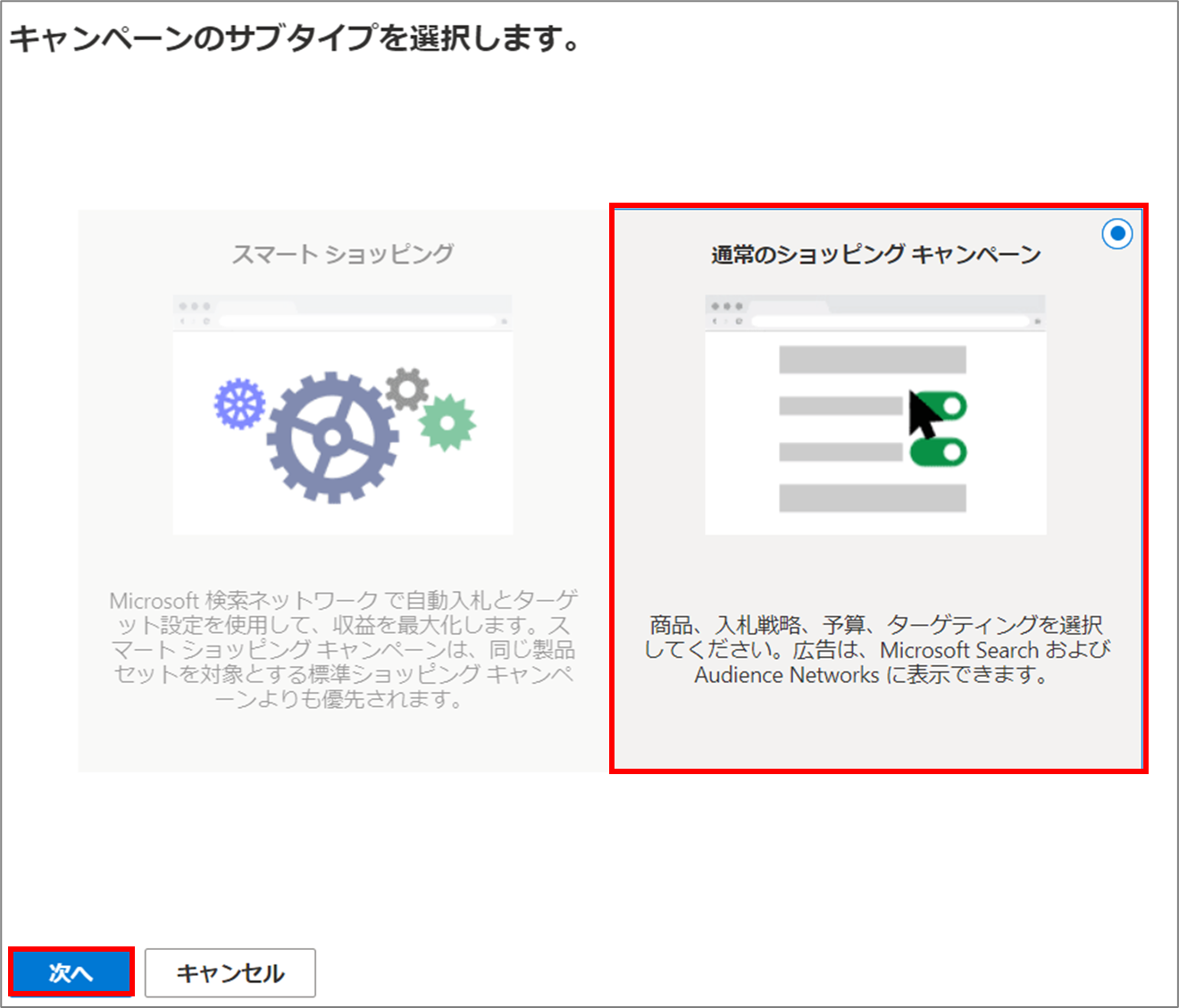Click the black mouse cursor icon
The height and width of the screenshot is (1008, 1179).
coord(923,412)
